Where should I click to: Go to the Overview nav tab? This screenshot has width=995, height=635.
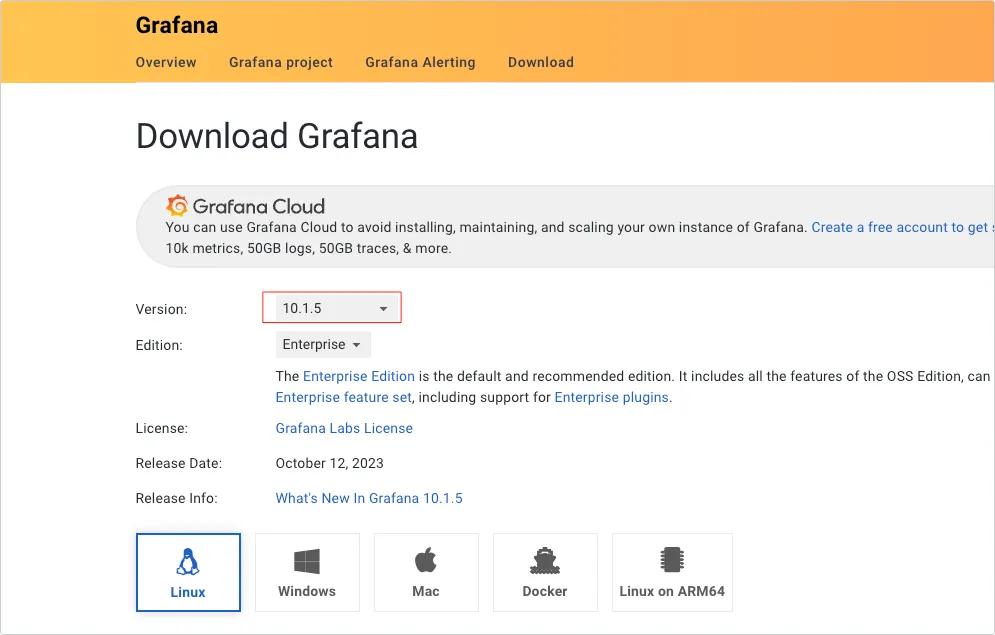(166, 62)
